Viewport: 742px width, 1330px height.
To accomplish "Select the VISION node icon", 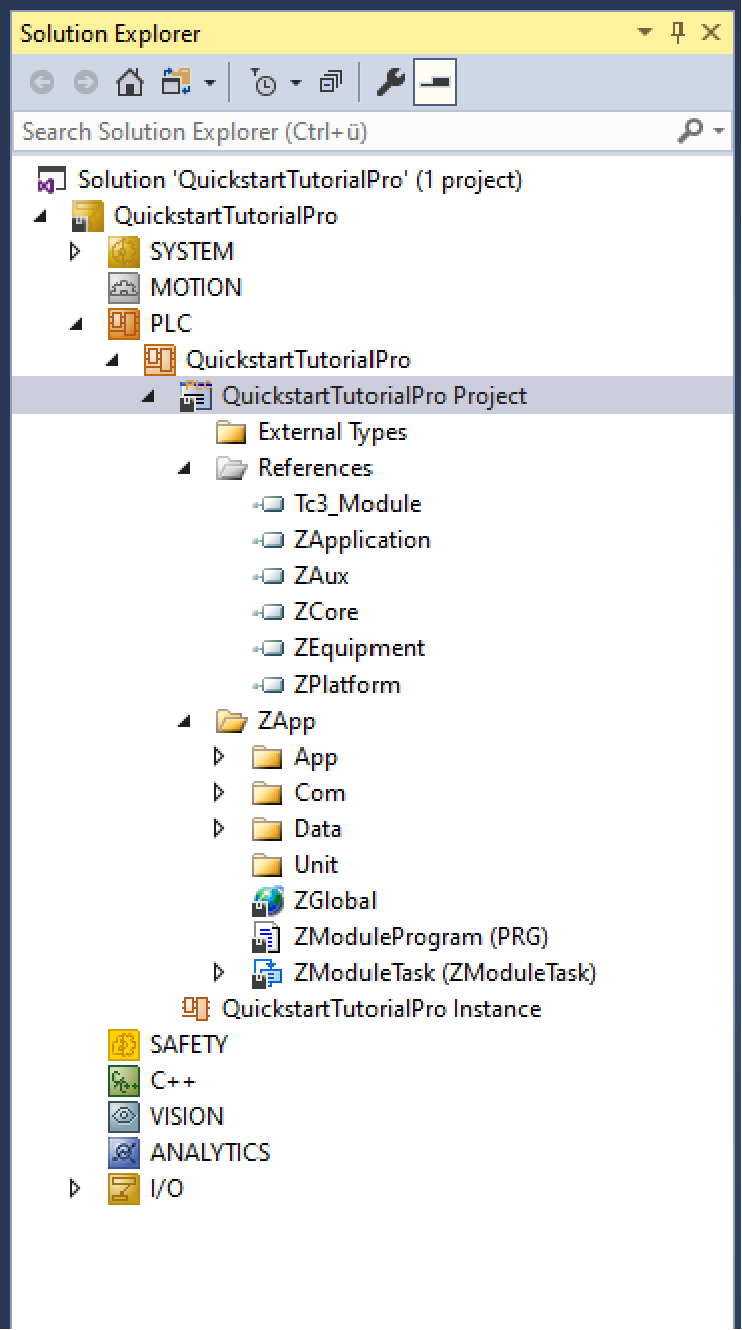I will click(x=124, y=1117).
